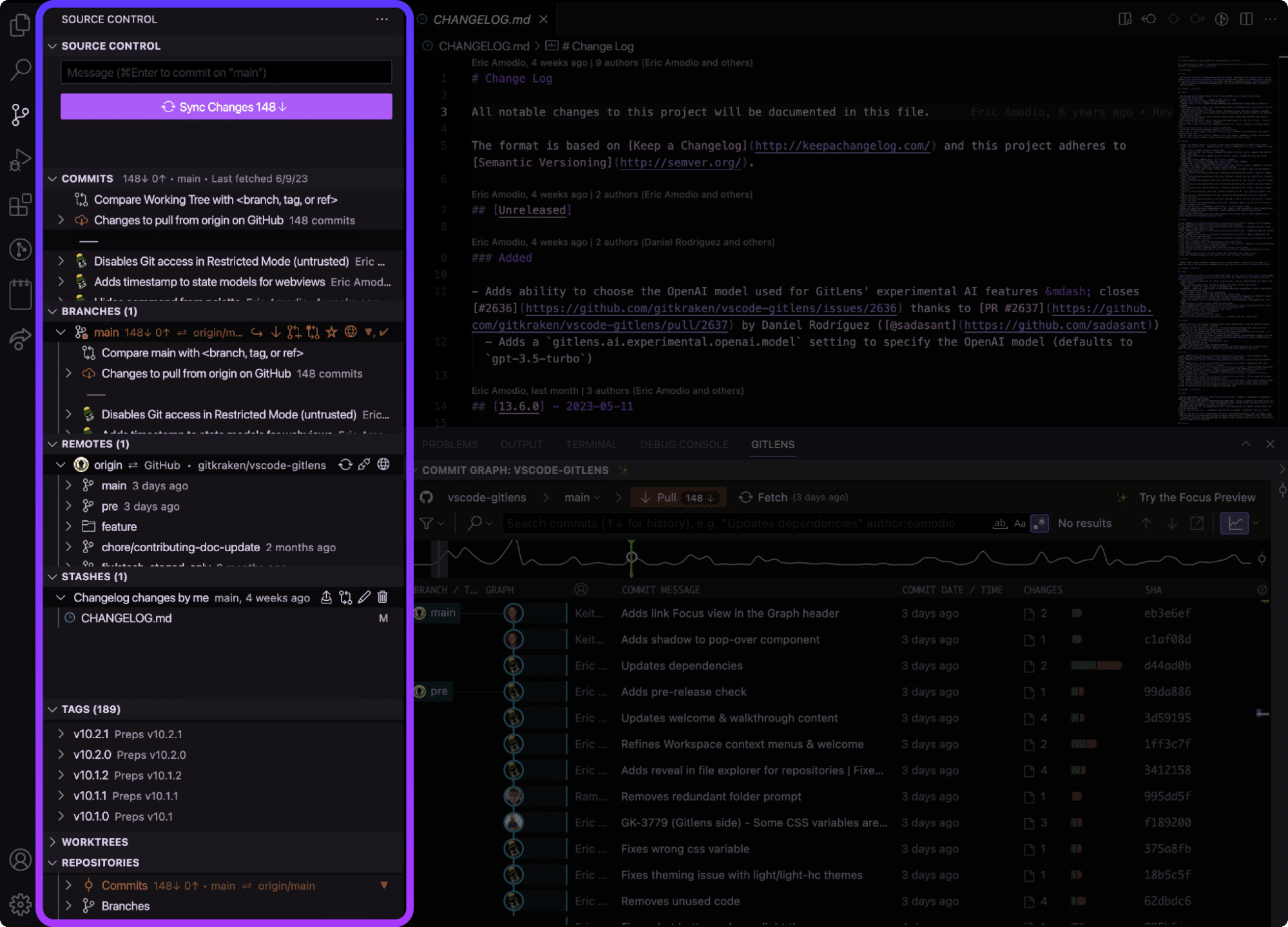
Task: Select the CHANGELOG.md editor tab
Action: click(x=481, y=19)
